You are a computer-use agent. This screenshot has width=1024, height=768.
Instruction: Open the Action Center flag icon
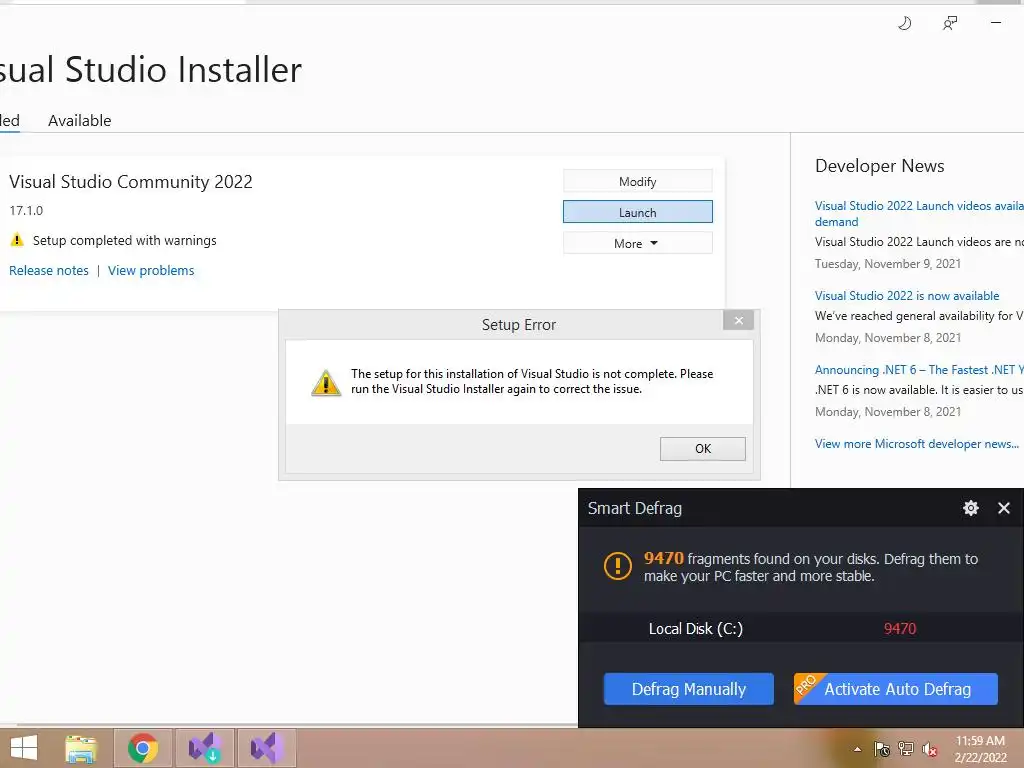[x=882, y=749]
